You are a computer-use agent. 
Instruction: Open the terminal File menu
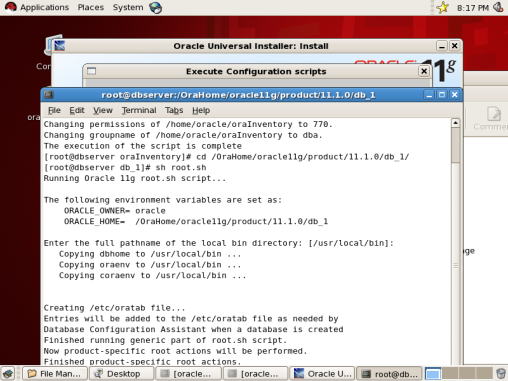tap(54, 110)
